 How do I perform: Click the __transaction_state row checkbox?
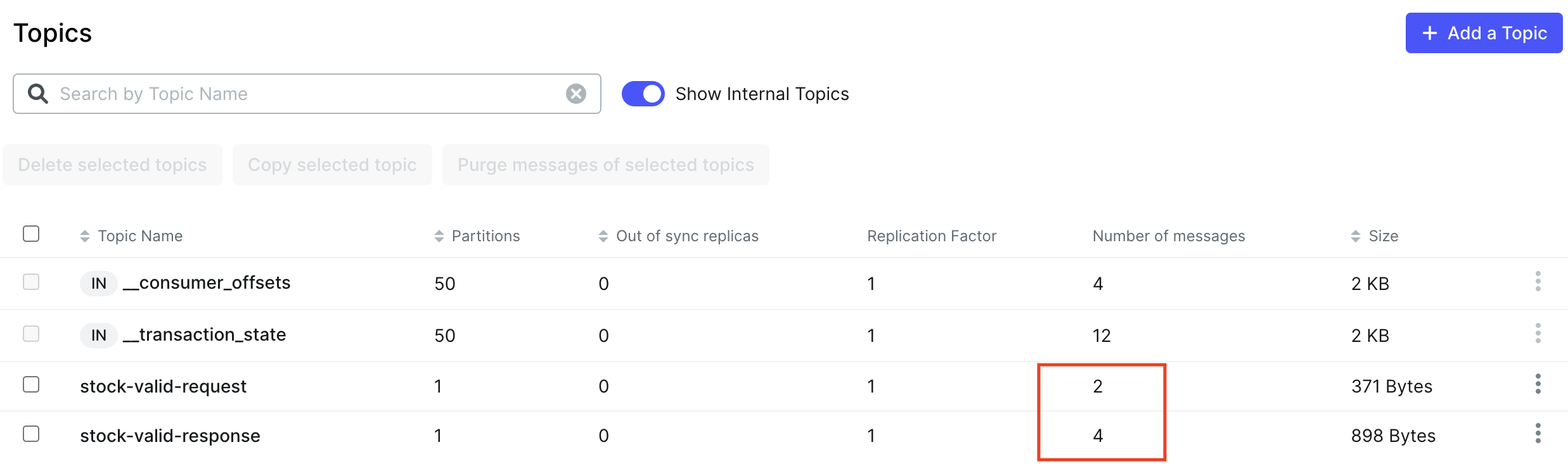click(31, 333)
